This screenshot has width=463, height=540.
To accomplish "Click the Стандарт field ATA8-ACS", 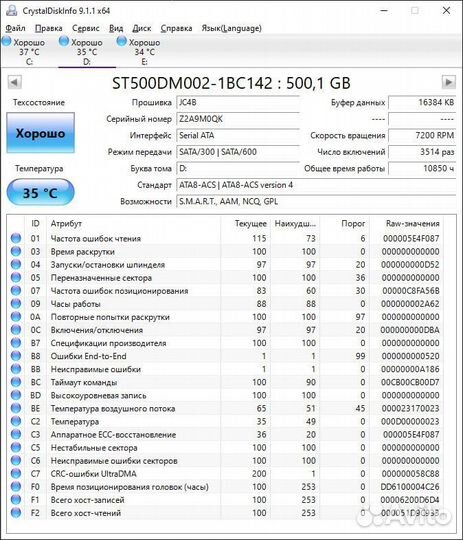I will pyautogui.click(x=316, y=185).
